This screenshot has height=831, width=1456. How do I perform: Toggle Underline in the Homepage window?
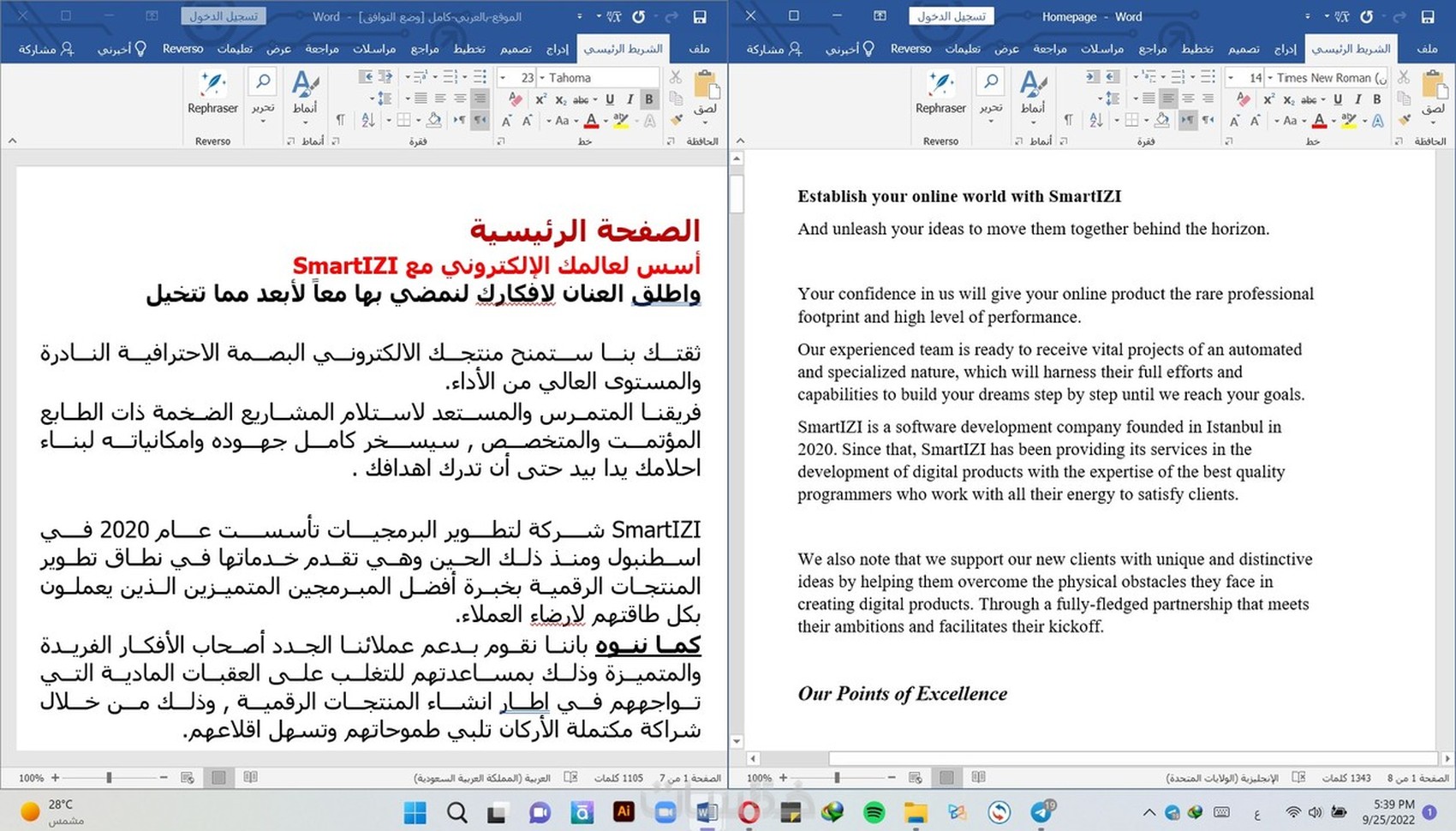point(1338,99)
